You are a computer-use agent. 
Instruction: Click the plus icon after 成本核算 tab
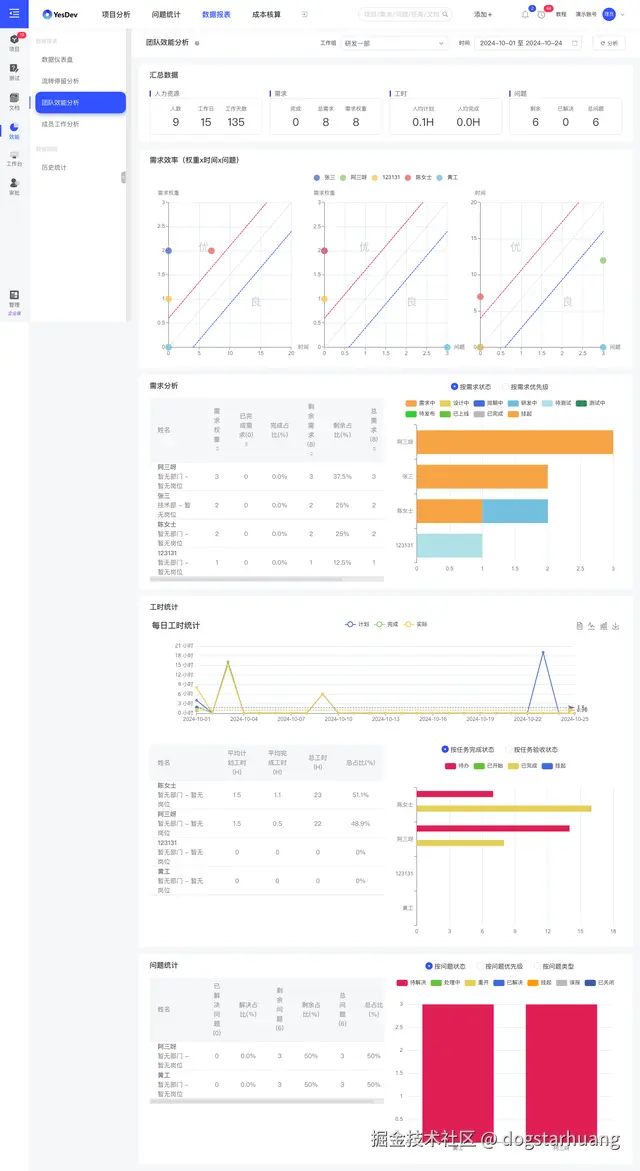click(304, 14)
